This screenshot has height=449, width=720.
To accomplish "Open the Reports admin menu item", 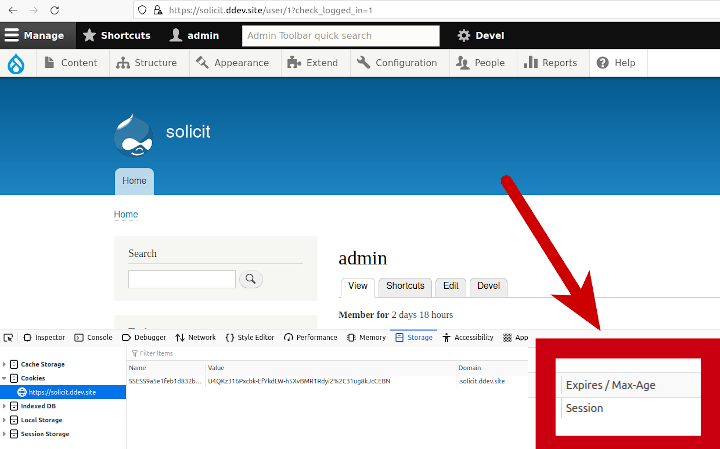I will coord(551,63).
